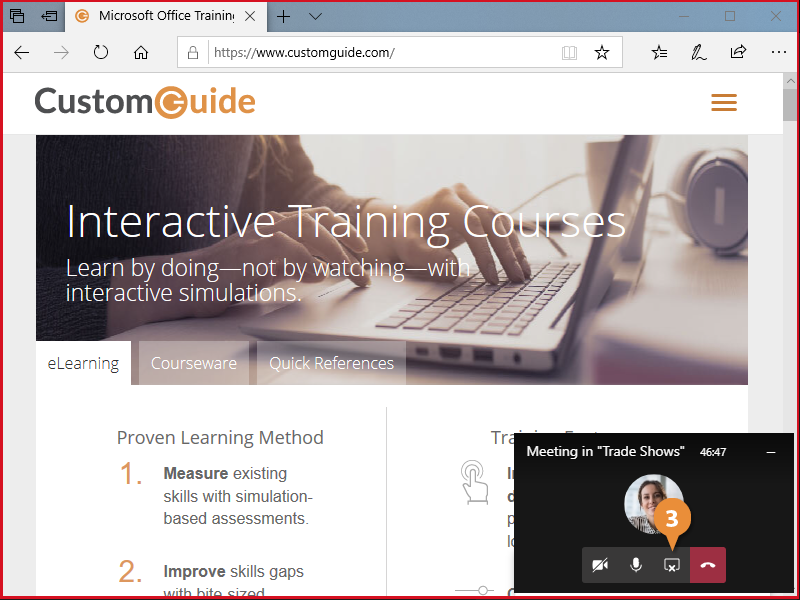Screen dimensions: 800x600
Task: Mute the microphone in the meeting
Action: pyautogui.click(x=636, y=565)
